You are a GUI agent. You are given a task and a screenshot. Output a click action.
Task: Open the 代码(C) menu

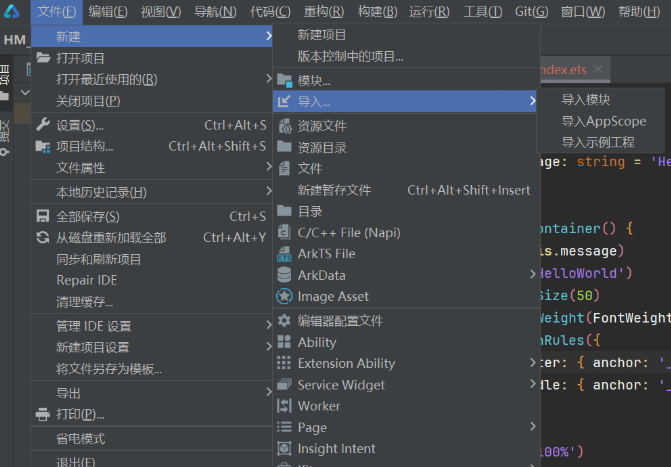pos(270,12)
